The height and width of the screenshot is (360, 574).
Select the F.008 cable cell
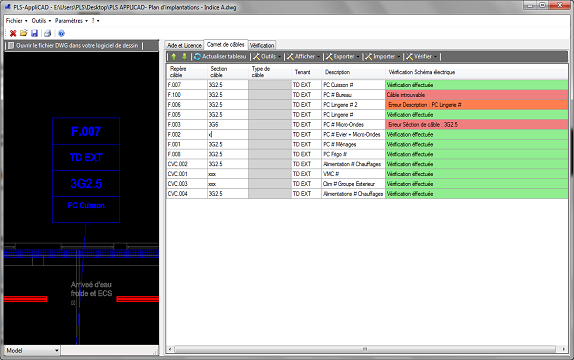[187, 154]
